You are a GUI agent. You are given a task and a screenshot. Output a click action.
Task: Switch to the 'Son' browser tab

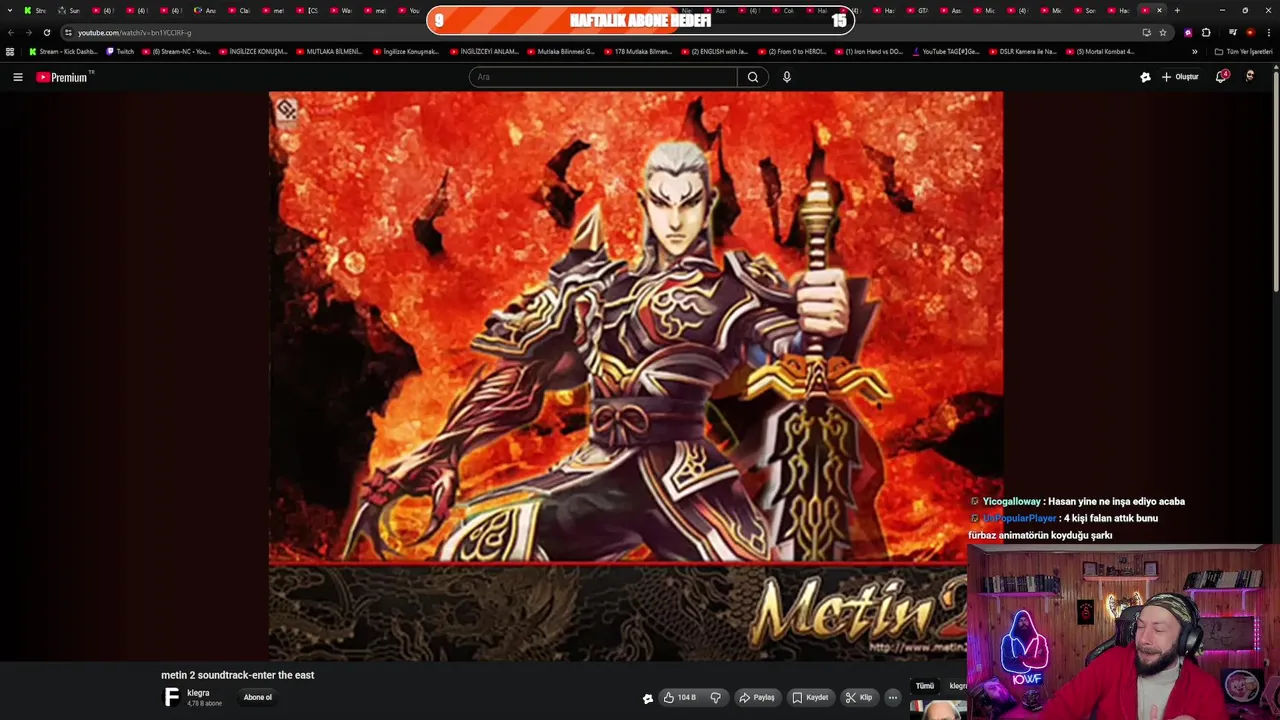point(1085,10)
